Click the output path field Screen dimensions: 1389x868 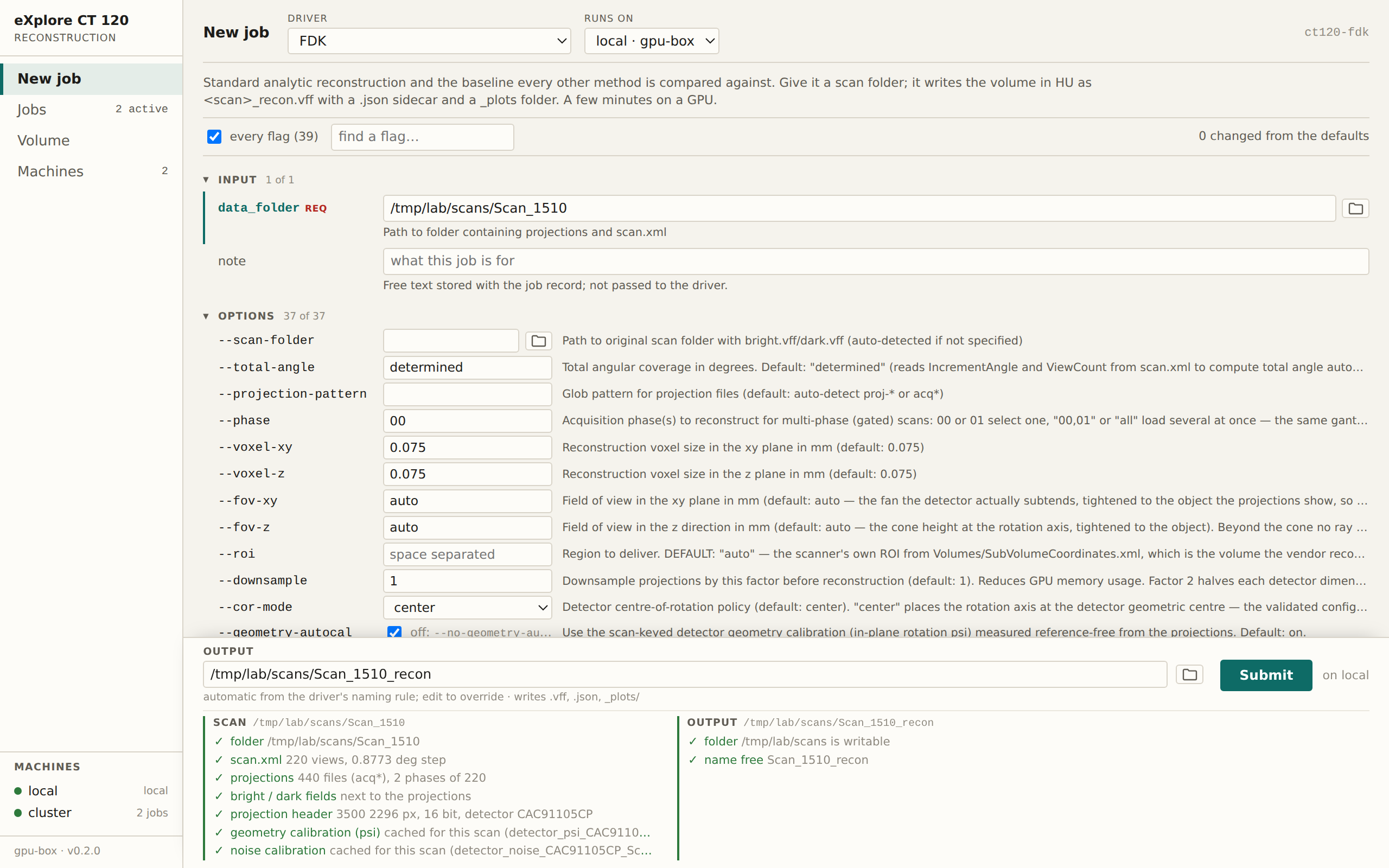tap(685, 674)
